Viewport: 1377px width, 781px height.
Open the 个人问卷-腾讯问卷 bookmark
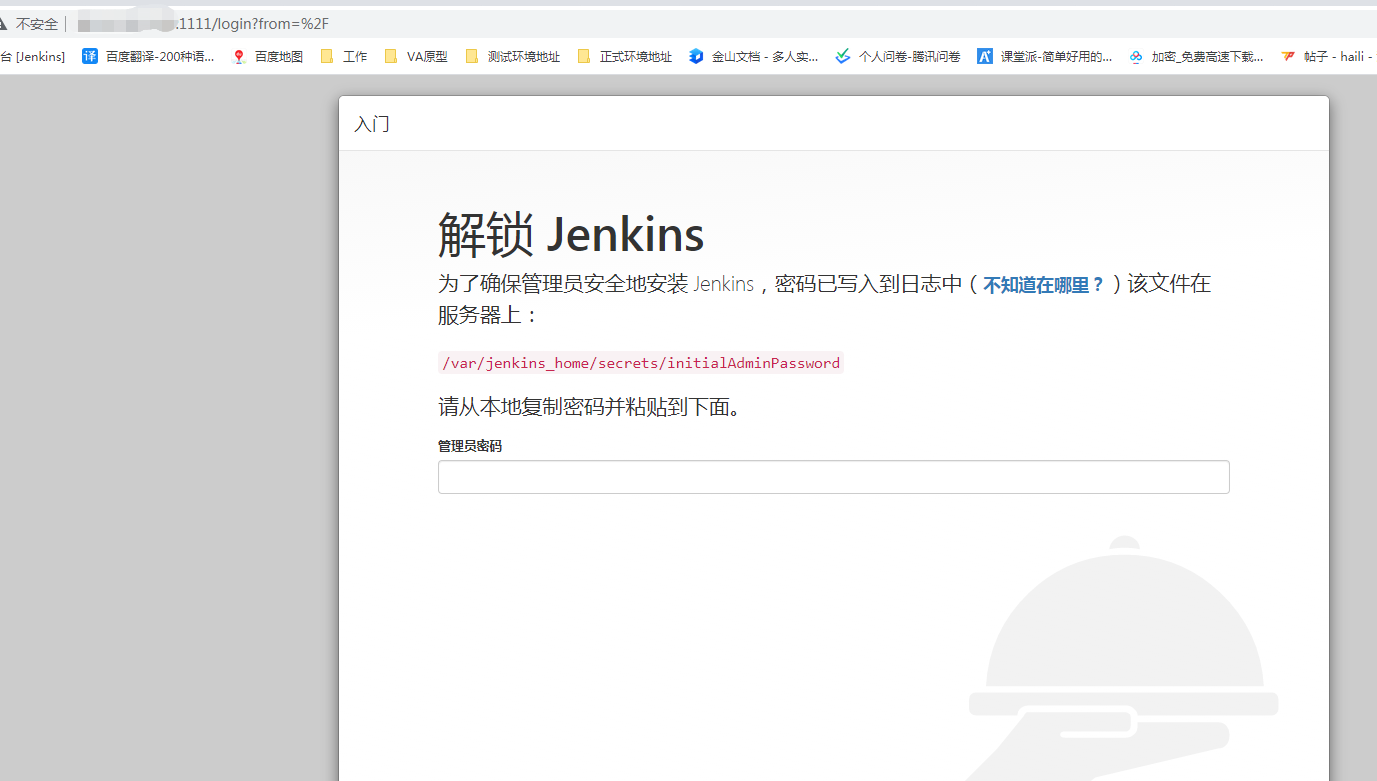coord(898,57)
